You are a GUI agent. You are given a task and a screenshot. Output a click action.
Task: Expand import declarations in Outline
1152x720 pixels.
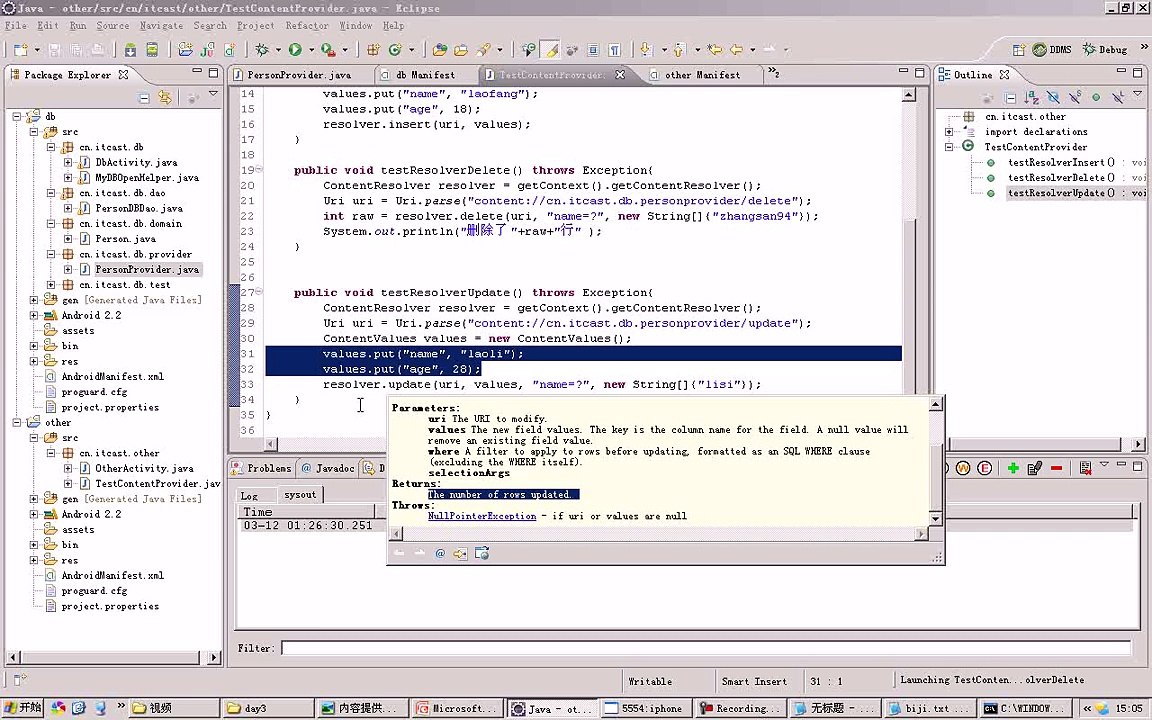950,132
